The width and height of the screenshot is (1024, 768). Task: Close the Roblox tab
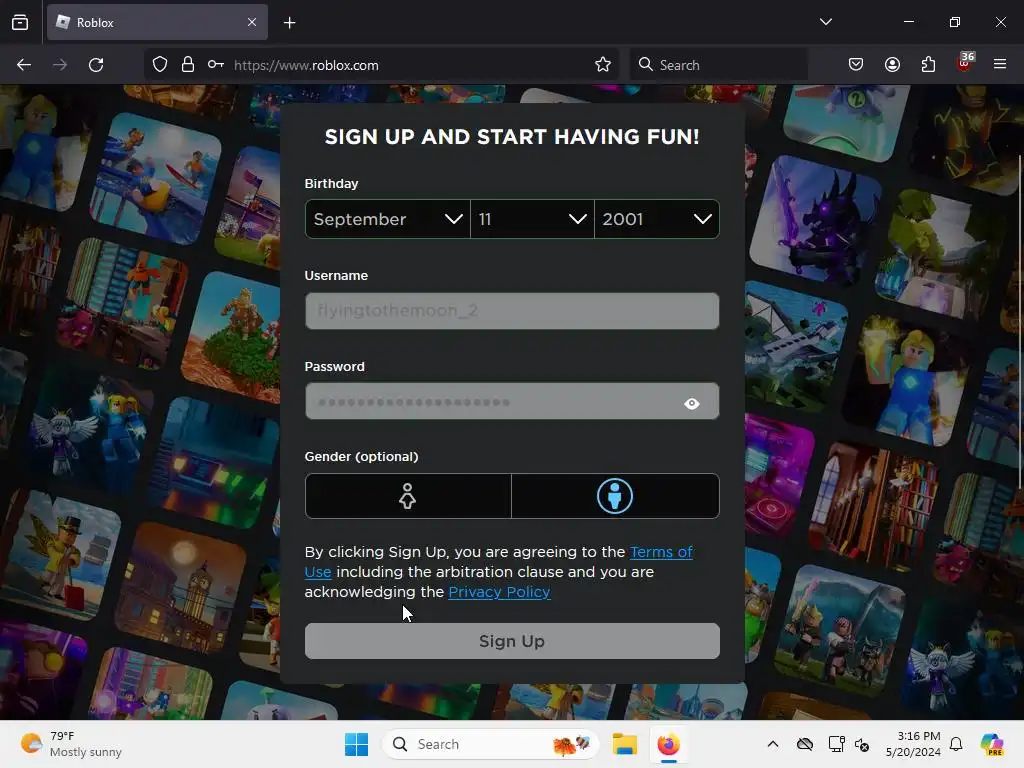coord(252,22)
